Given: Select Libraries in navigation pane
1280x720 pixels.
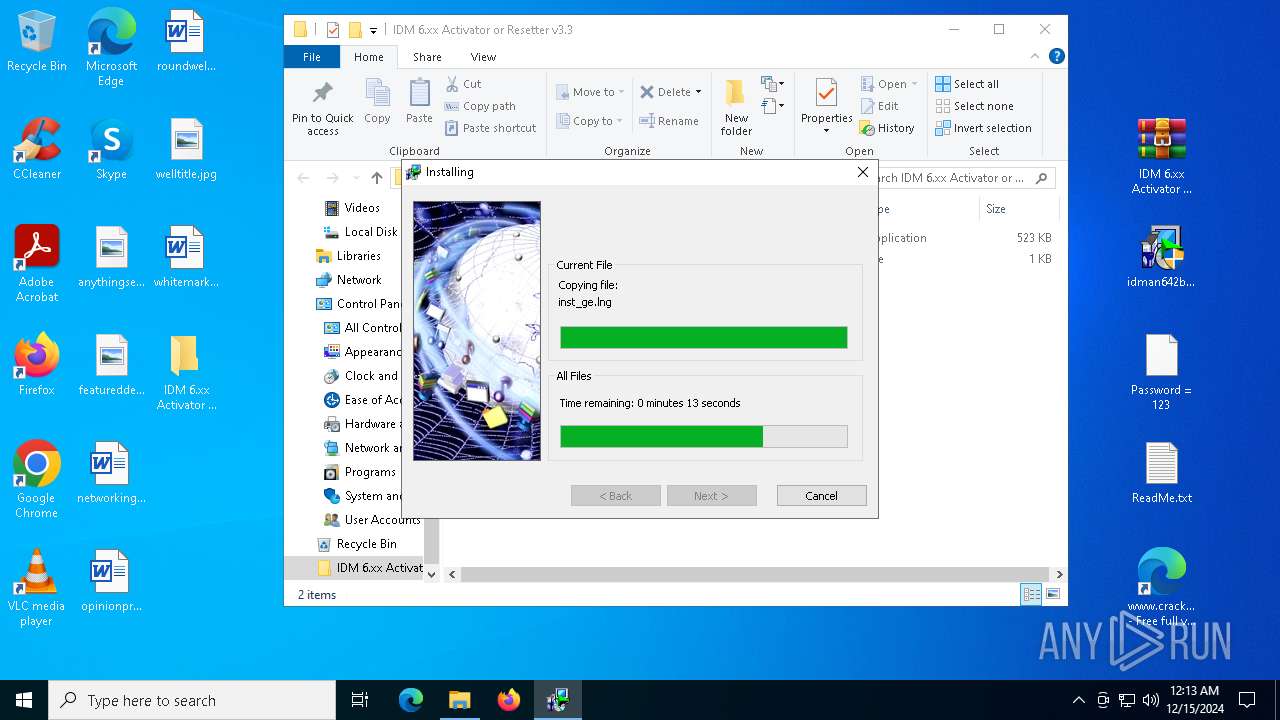Looking at the screenshot, I should [349, 256].
